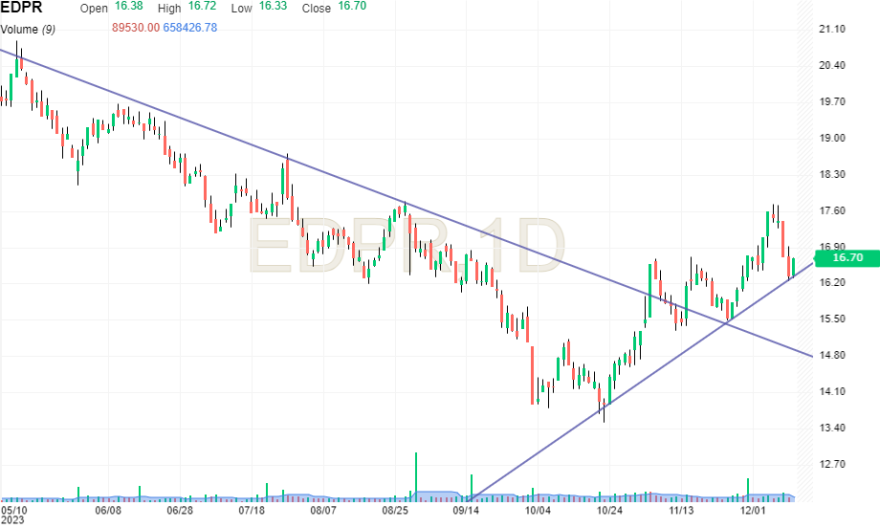This screenshot has height=528, width=880.
Task: Click the 12/01 date axis label
Action: coord(753,511)
